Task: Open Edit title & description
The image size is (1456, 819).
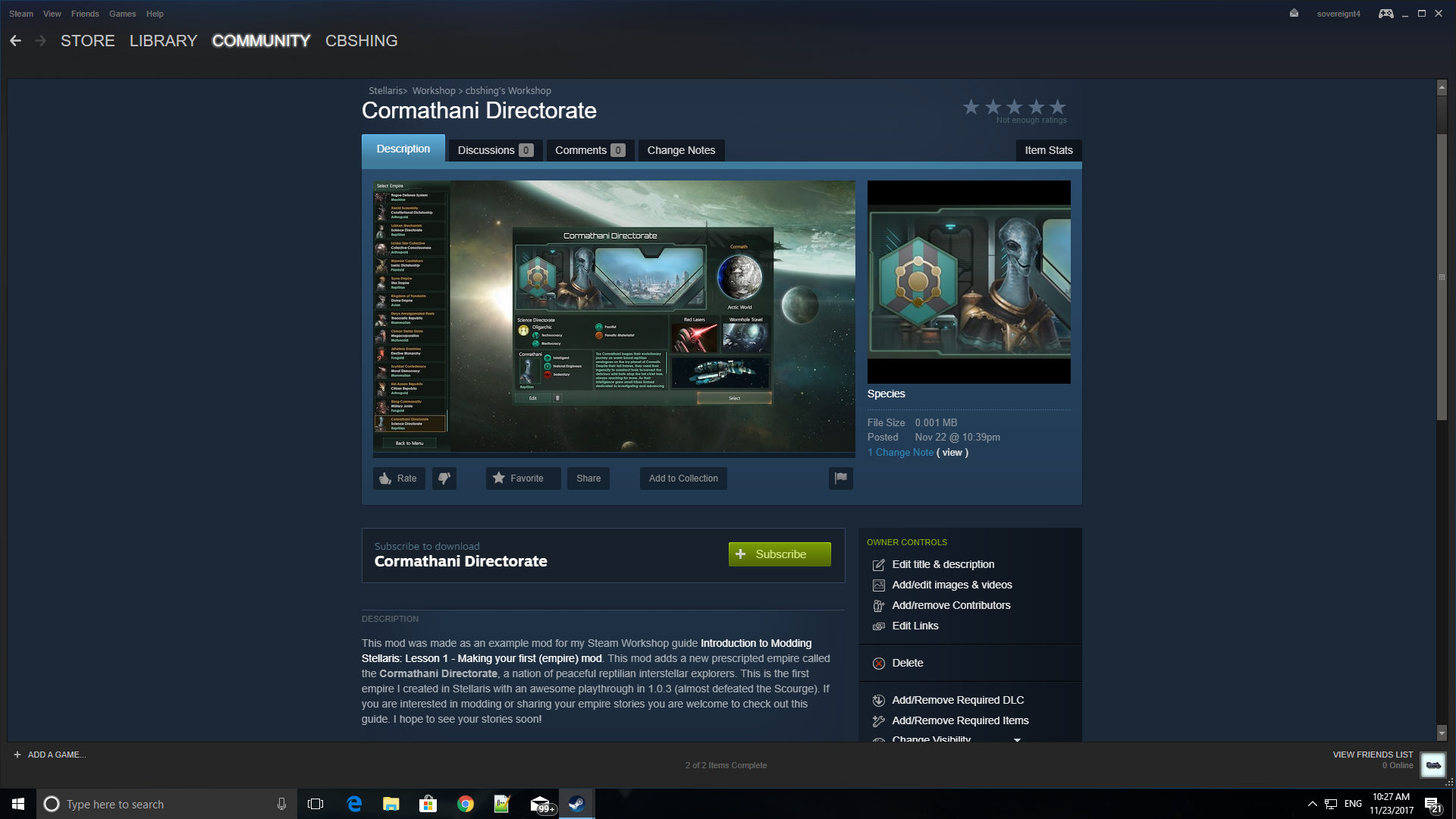Action: [943, 565]
